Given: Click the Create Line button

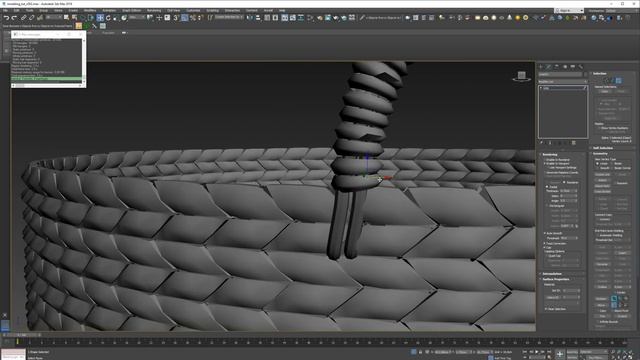Looking at the screenshot, I should click(x=602, y=175).
